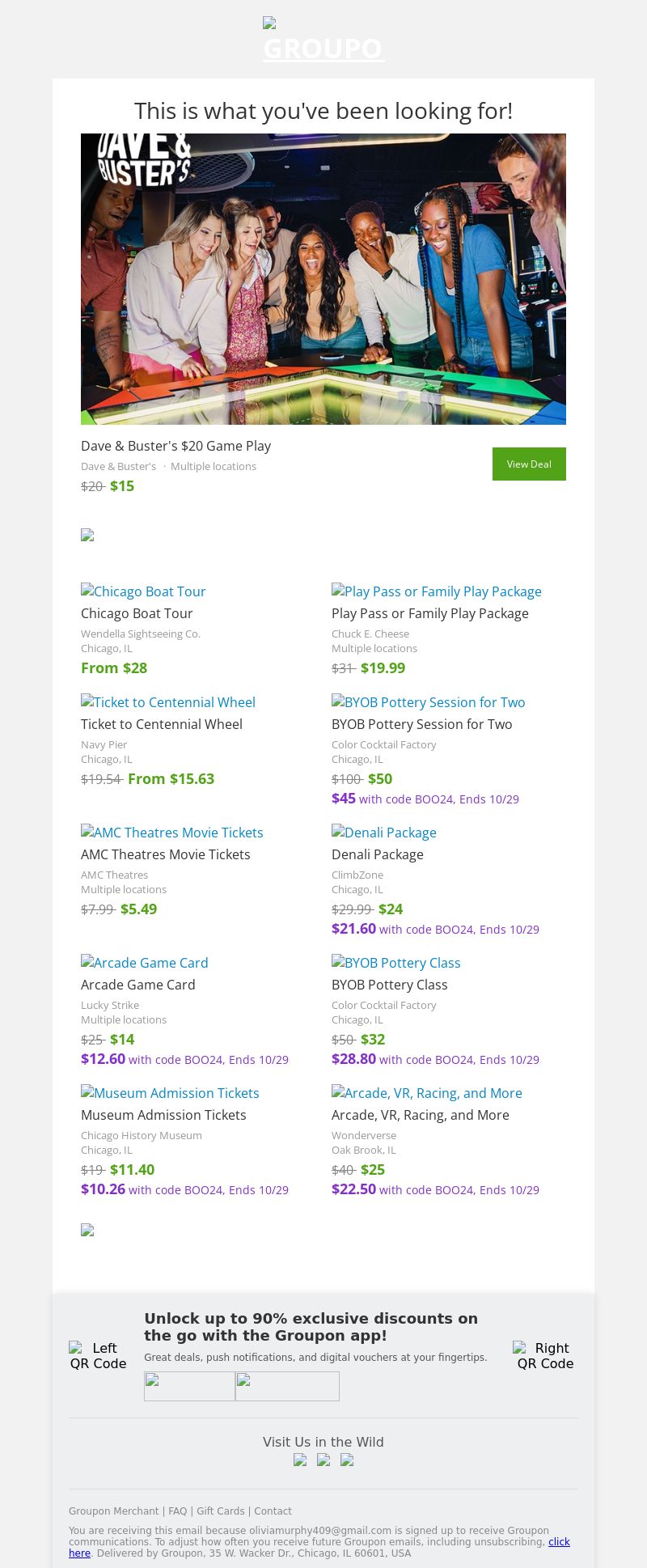Open the Dave & Buster's banner photo
The height and width of the screenshot is (1568, 647).
(x=323, y=279)
